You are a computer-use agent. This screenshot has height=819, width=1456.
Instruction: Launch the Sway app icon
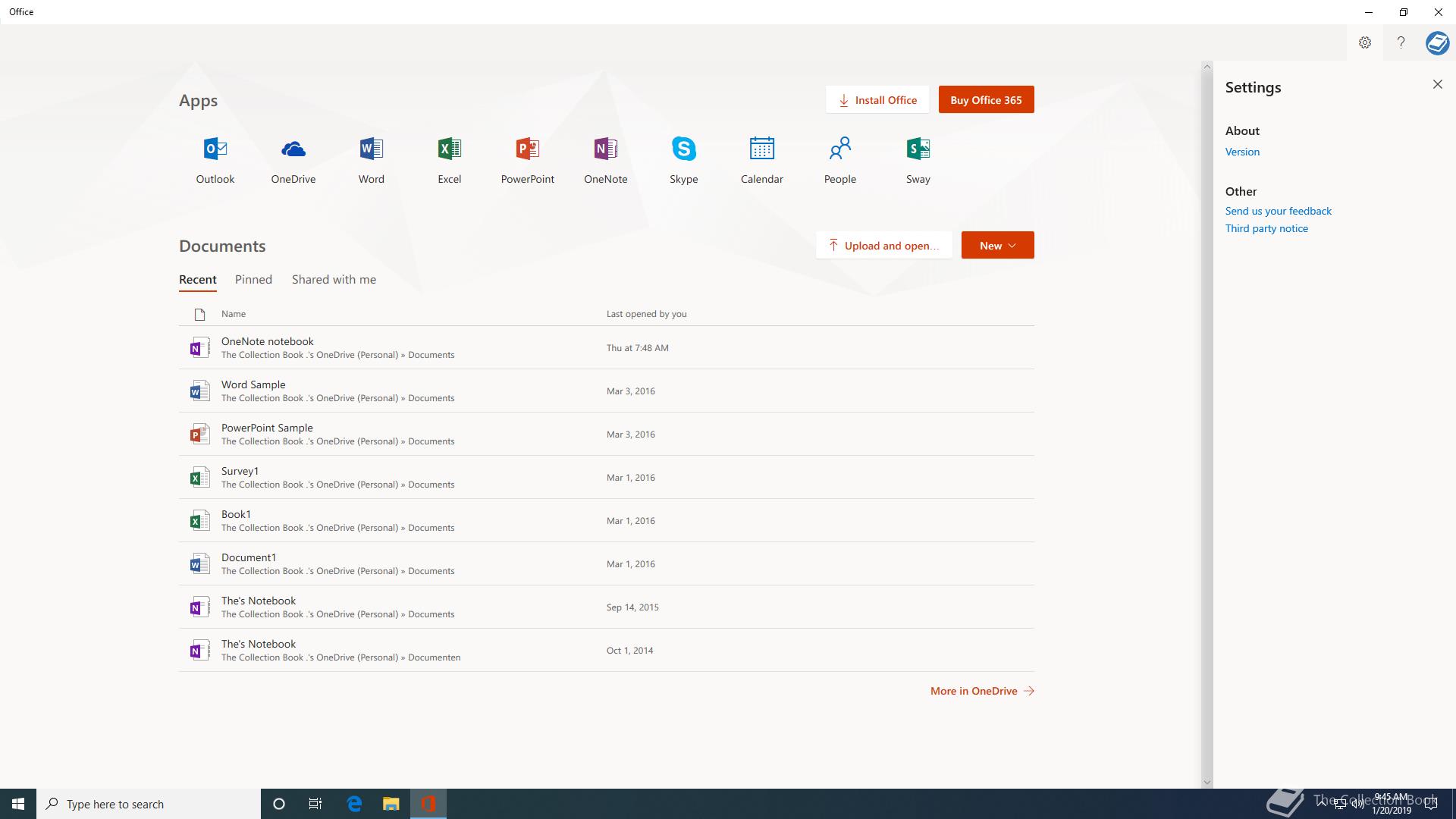[918, 149]
